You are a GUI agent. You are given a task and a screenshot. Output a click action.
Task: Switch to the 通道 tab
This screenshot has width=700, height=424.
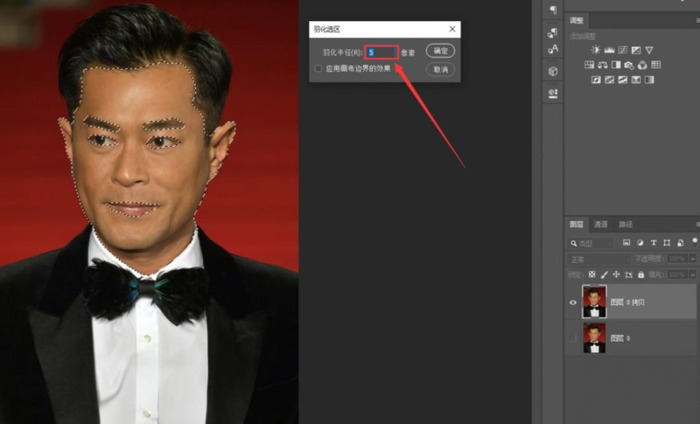(601, 224)
